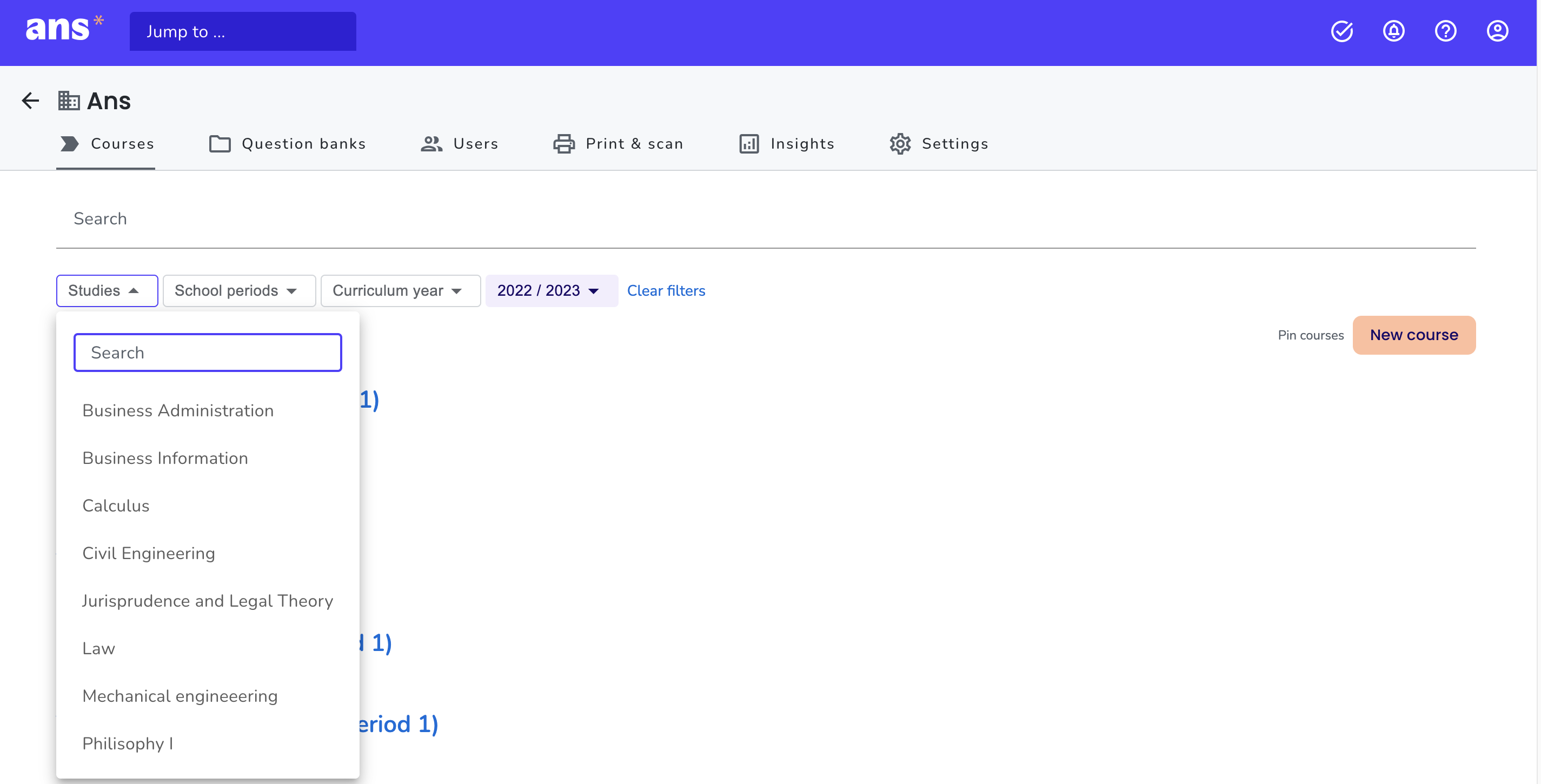This screenshot has height=784, width=1541.
Task: Click the Insights chart icon
Action: 749,143
